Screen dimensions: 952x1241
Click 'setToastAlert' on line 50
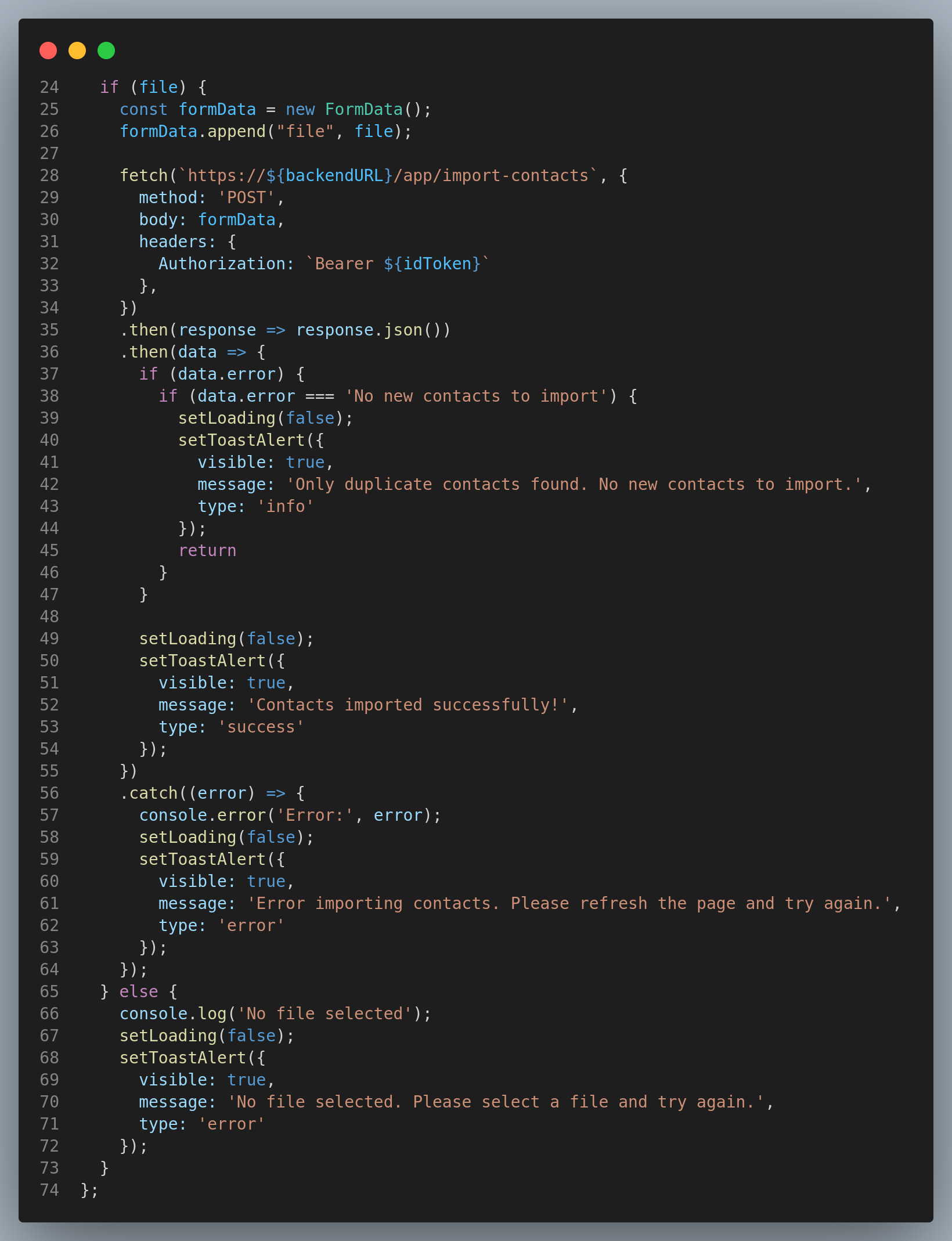pyautogui.click(x=203, y=661)
